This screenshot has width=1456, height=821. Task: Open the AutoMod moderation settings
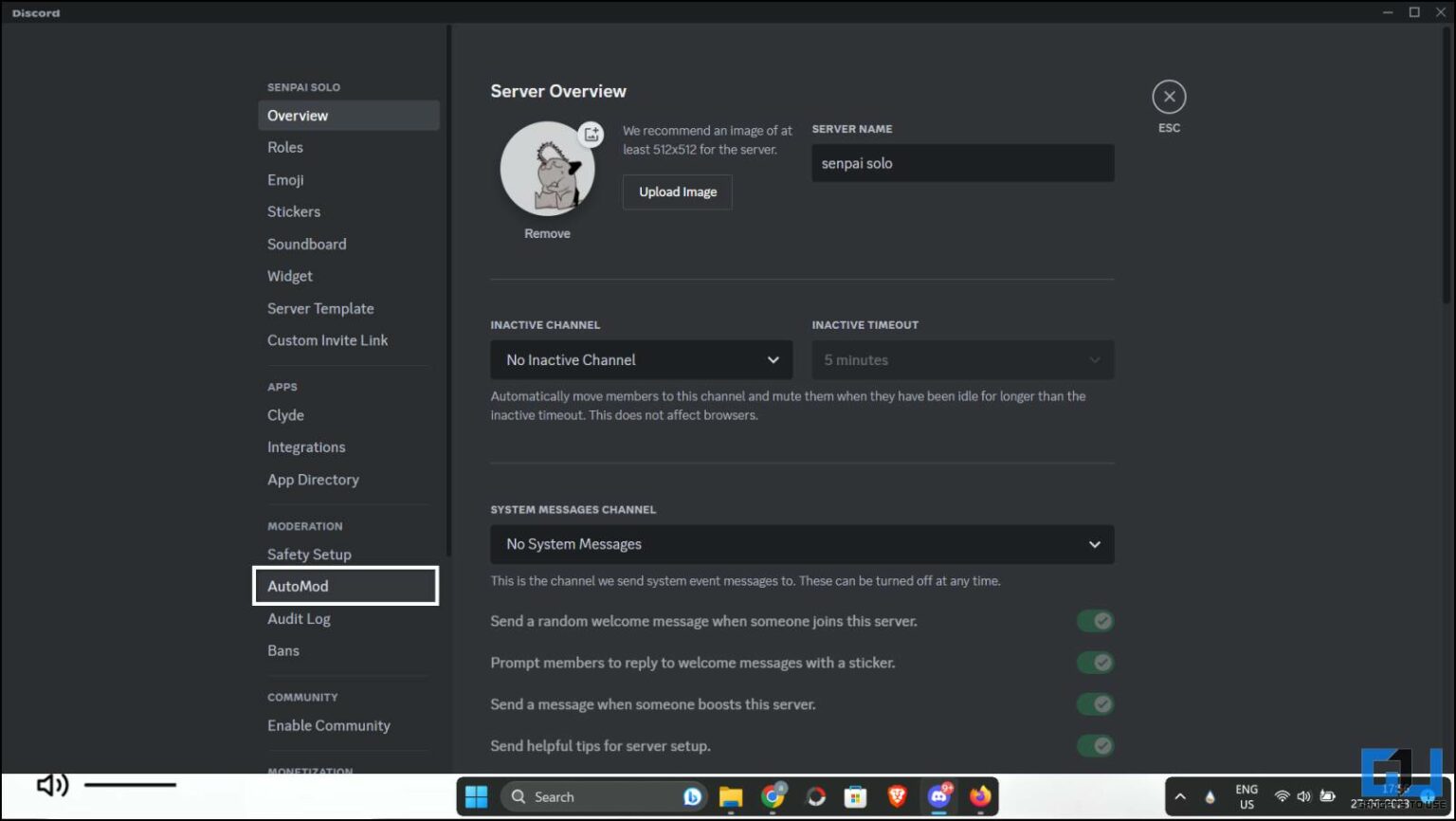pos(345,585)
